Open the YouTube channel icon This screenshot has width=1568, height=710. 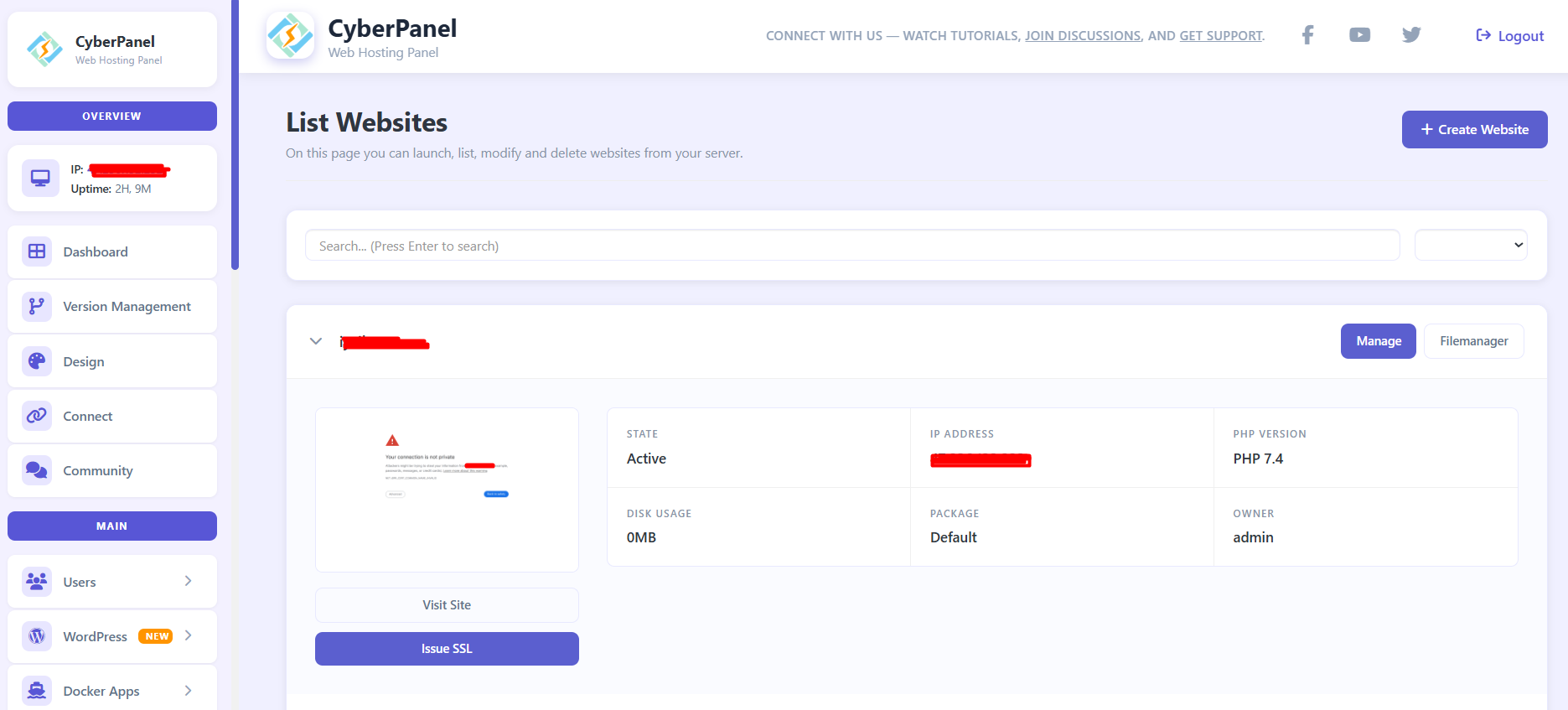coord(1359,35)
